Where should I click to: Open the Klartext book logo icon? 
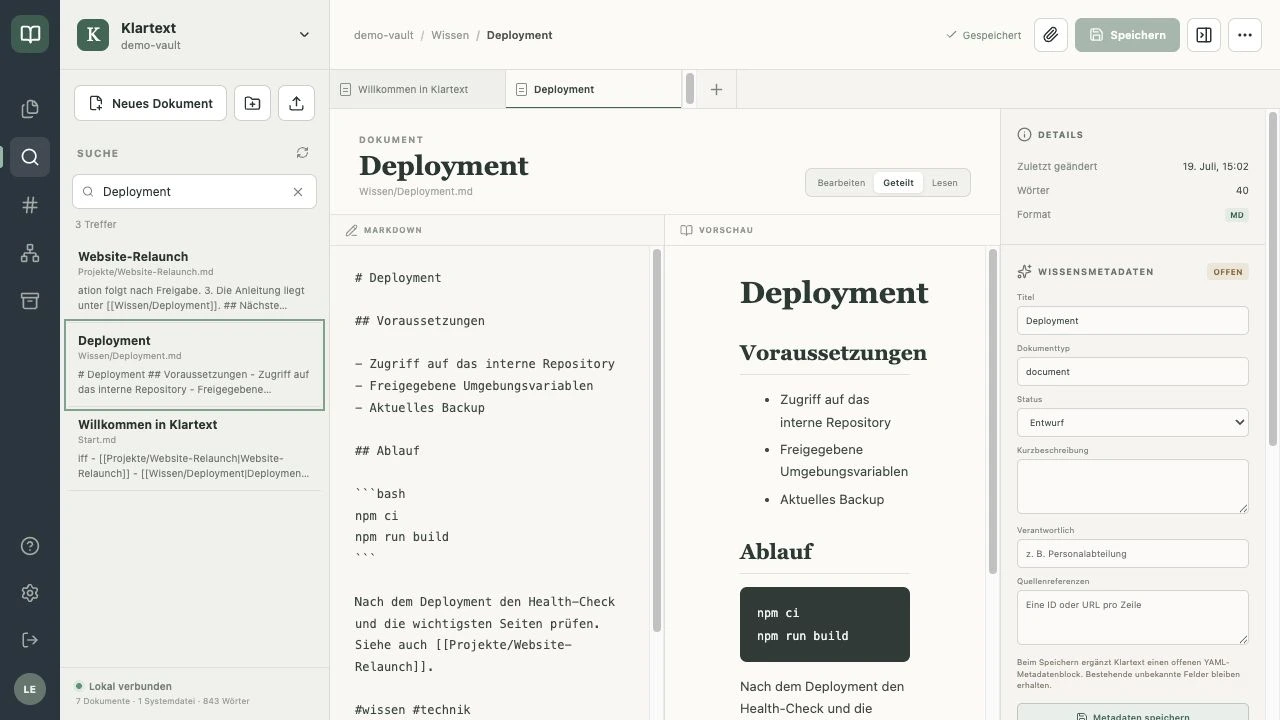pos(30,34)
